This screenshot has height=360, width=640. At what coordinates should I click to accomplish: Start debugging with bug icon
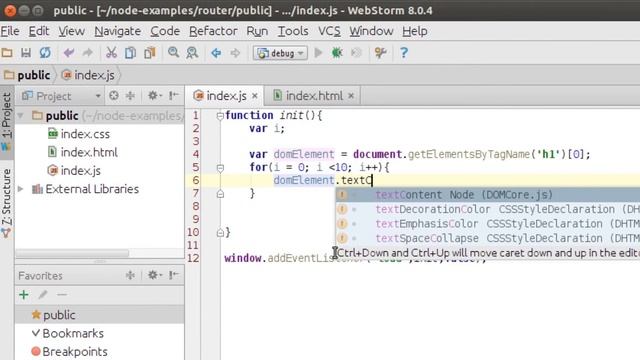337,53
